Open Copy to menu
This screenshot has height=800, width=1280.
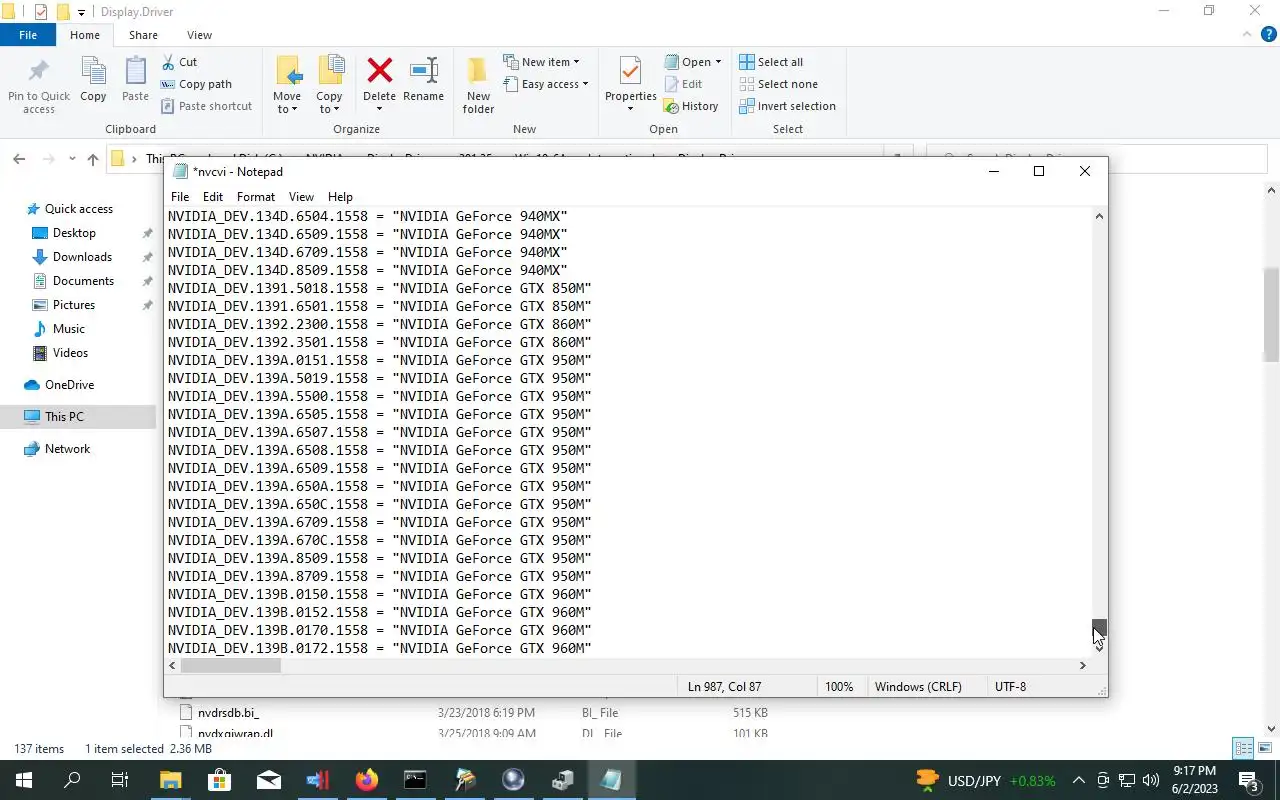[x=329, y=85]
